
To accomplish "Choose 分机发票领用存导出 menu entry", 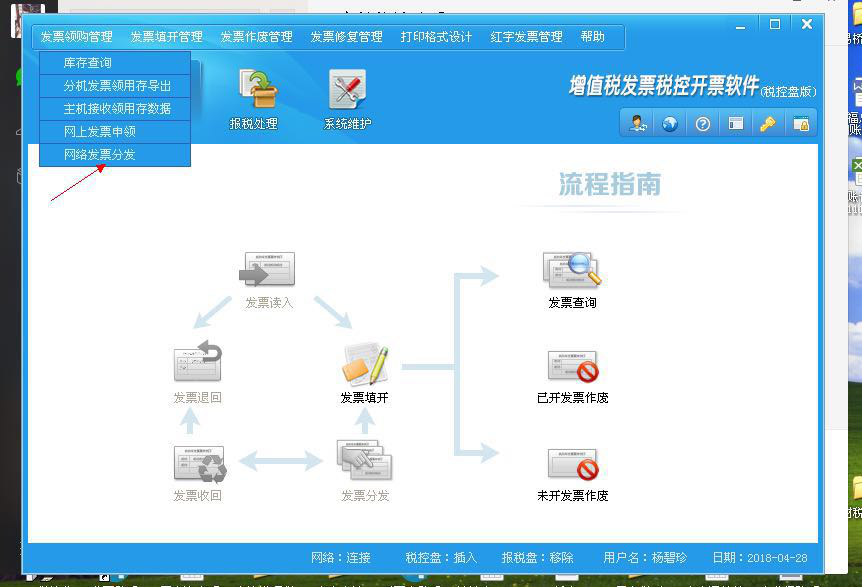I will point(117,86).
